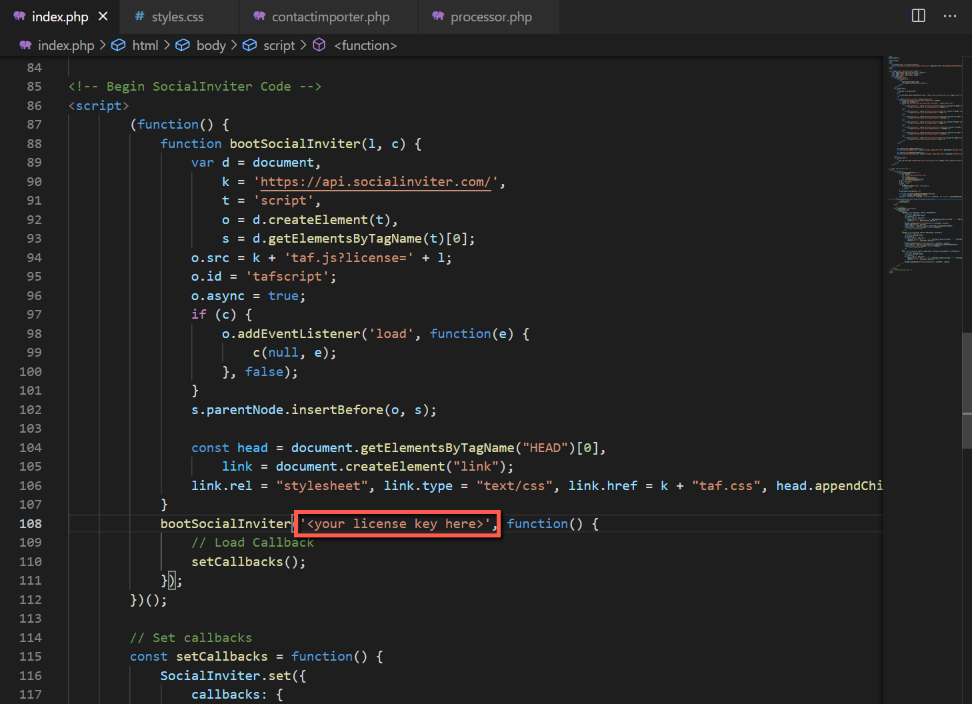Open the contactimporter.php tab
This screenshot has width=972, height=704.
point(330,17)
